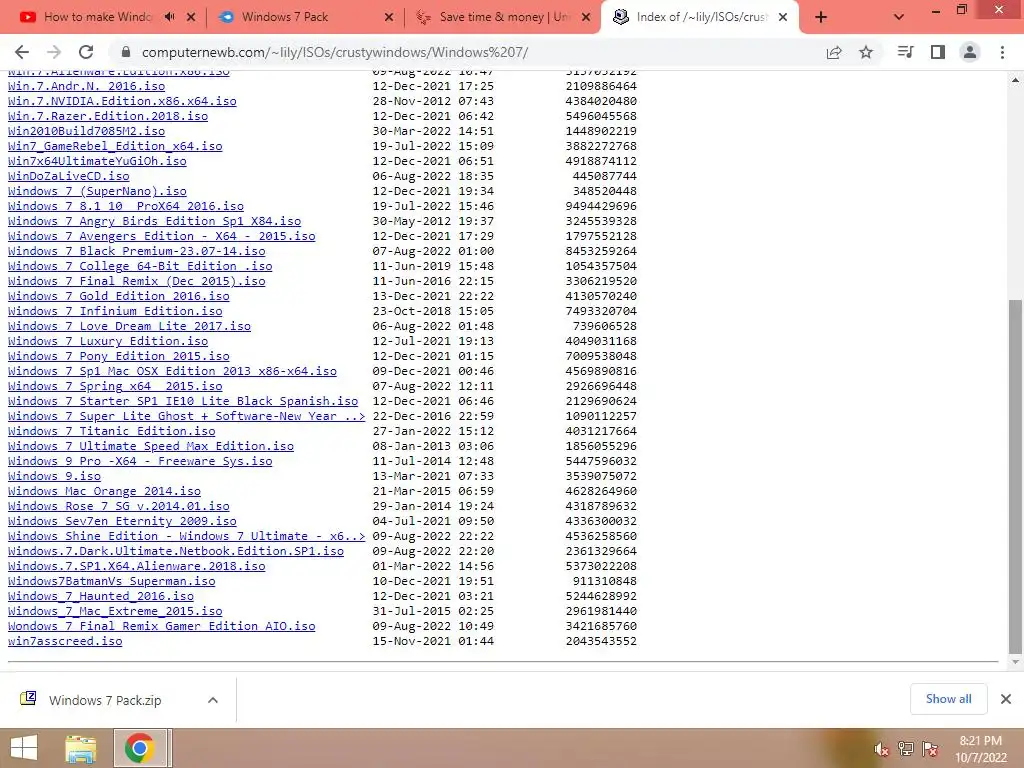Image resolution: width=1024 pixels, height=768 pixels.
Task: View site information via the padlock icon
Action: point(126,52)
